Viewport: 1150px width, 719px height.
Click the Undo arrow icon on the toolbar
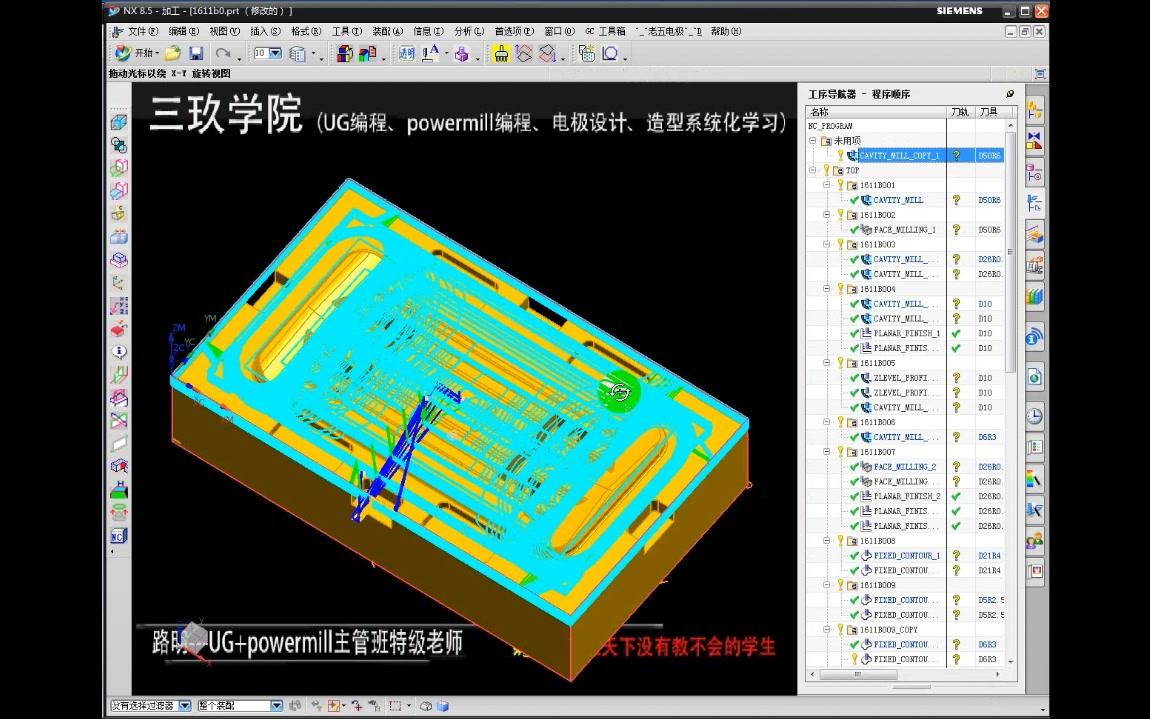click(221, 53)
